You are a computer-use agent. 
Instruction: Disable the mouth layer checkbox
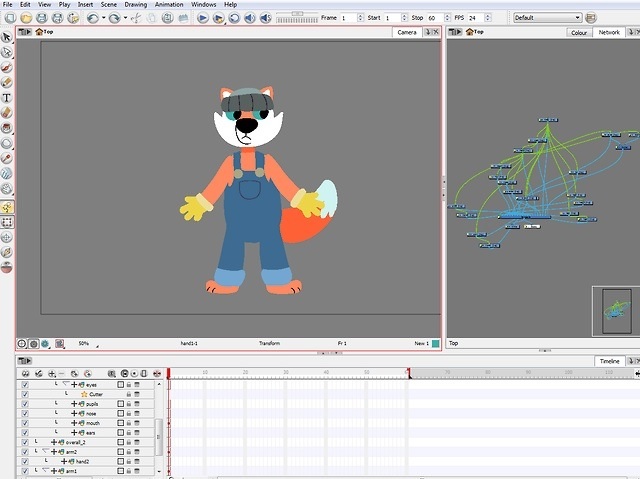[25, 423]
